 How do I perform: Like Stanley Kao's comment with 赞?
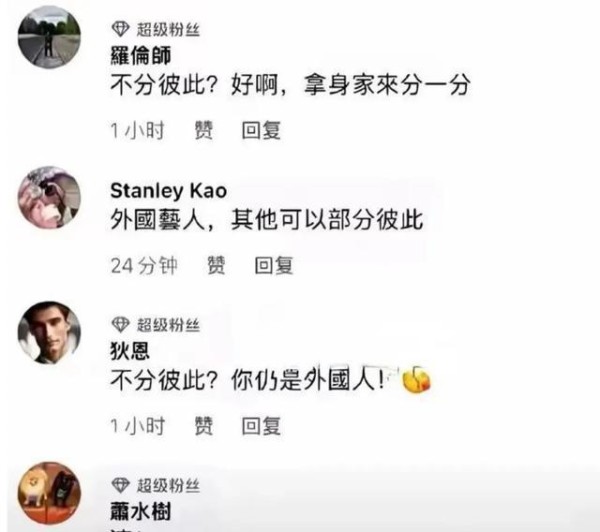(216, 265)
